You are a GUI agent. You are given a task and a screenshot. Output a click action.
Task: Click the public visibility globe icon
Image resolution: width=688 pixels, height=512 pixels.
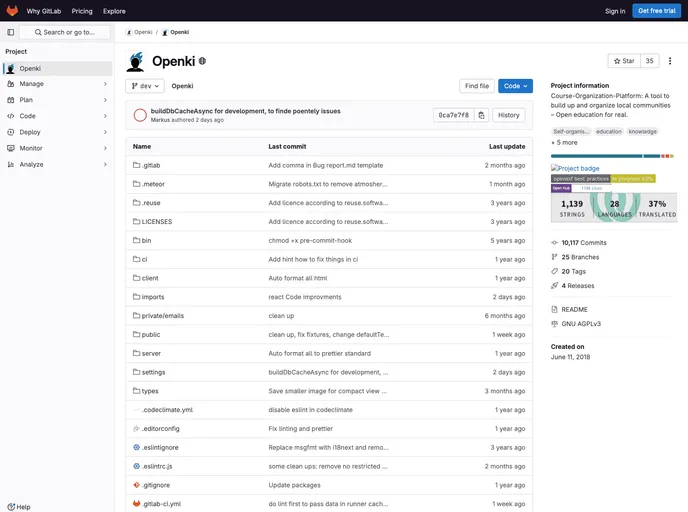[202, 61]
